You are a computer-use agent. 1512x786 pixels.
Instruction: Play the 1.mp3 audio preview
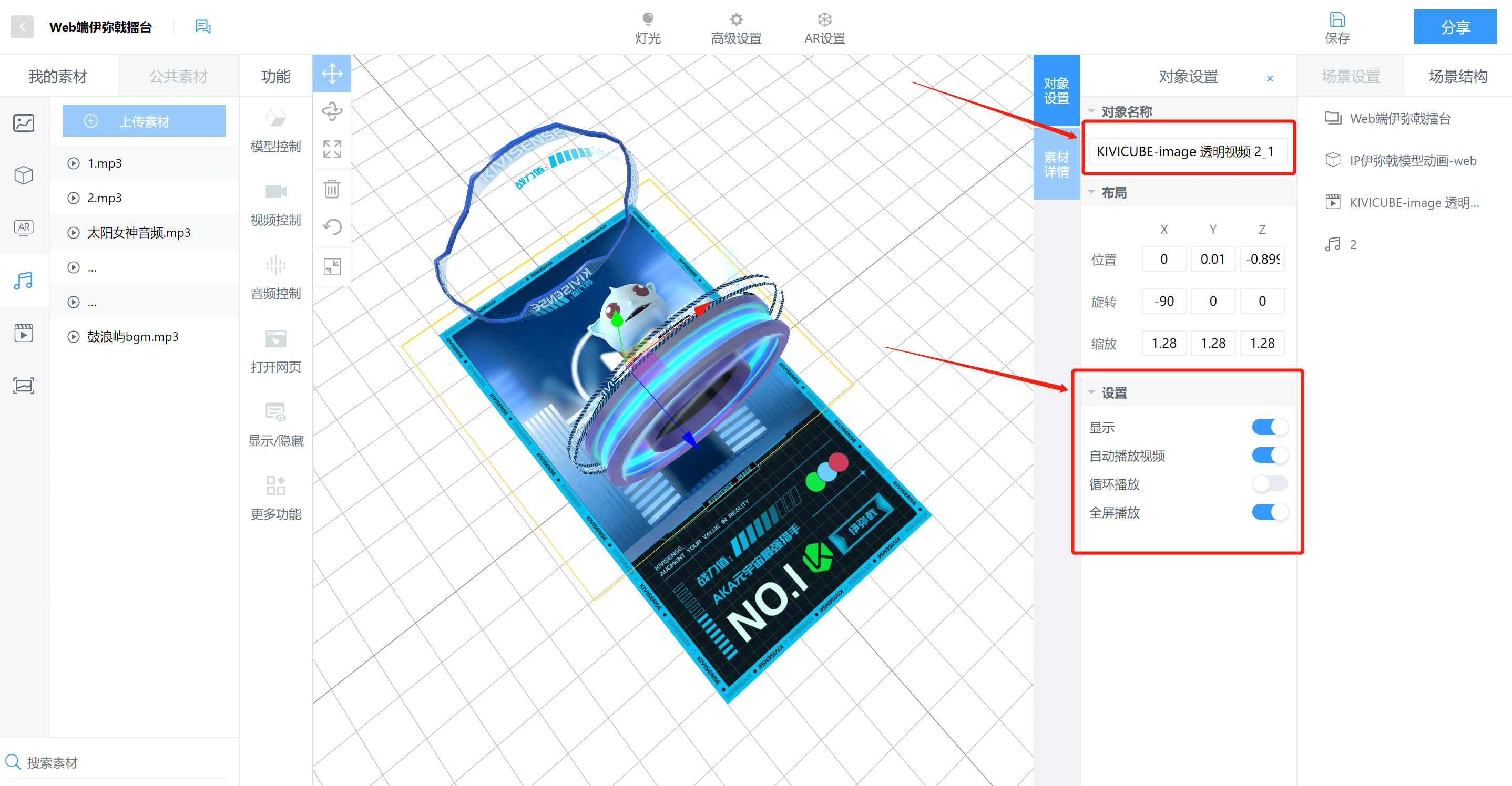pos(74,163)
